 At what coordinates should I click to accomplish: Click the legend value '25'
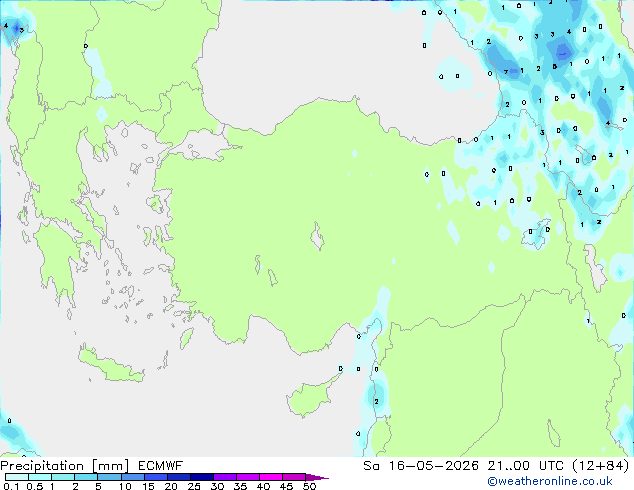(194, 486)
